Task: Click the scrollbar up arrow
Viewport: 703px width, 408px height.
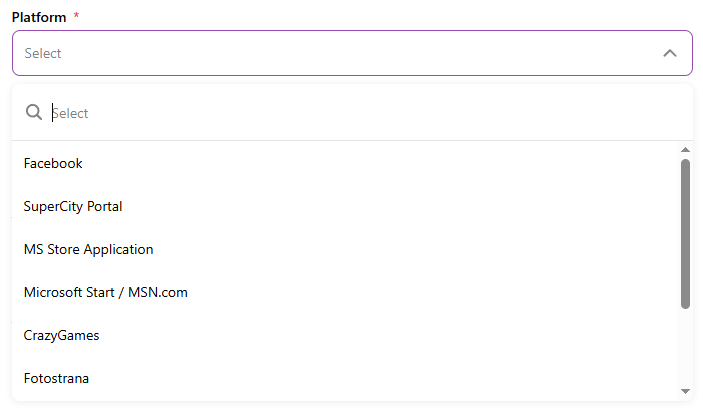Action: pos(685,150)
